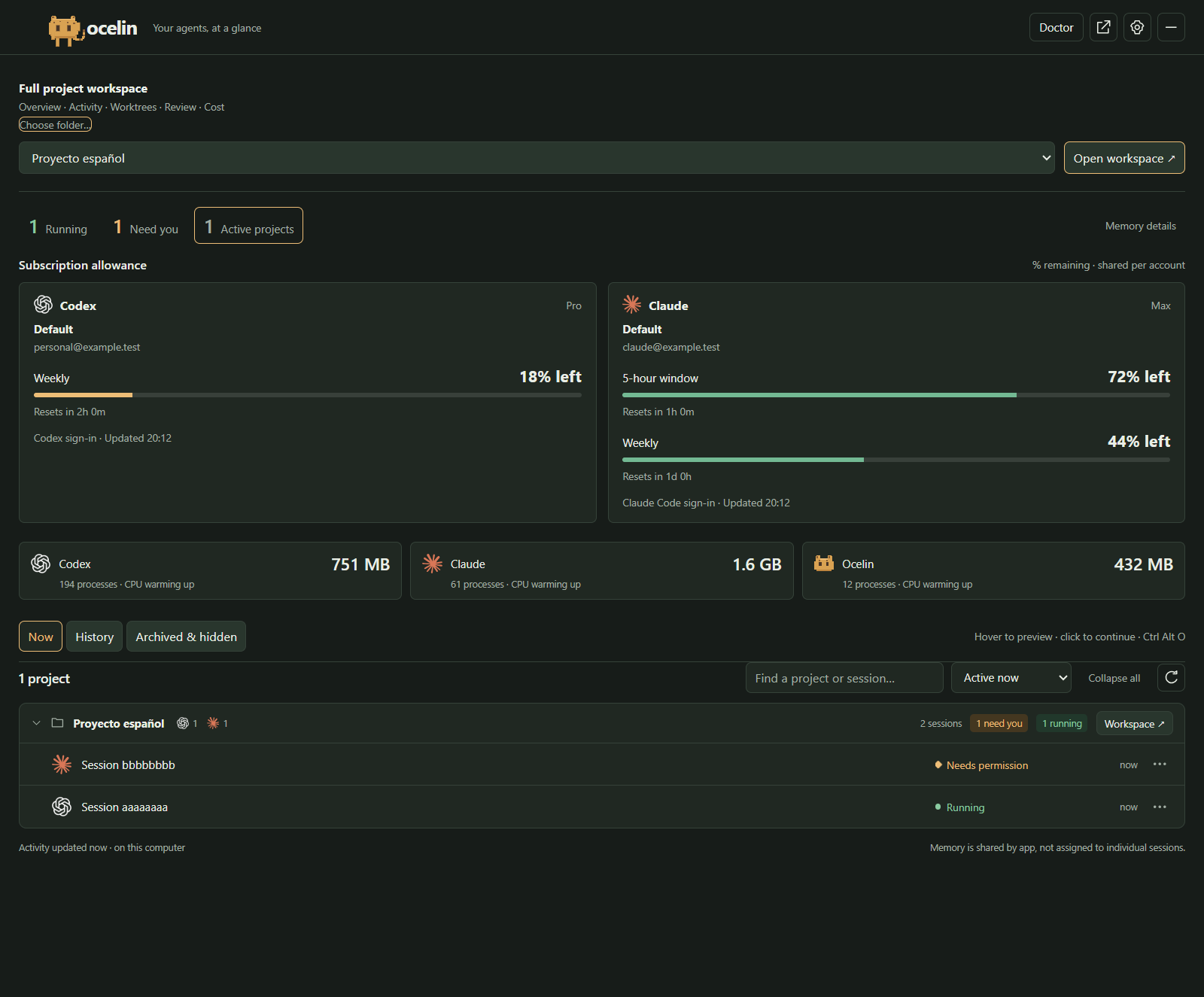Click Open workspace button
The width and height of the screenshot is (1204, 997).
1124,158
